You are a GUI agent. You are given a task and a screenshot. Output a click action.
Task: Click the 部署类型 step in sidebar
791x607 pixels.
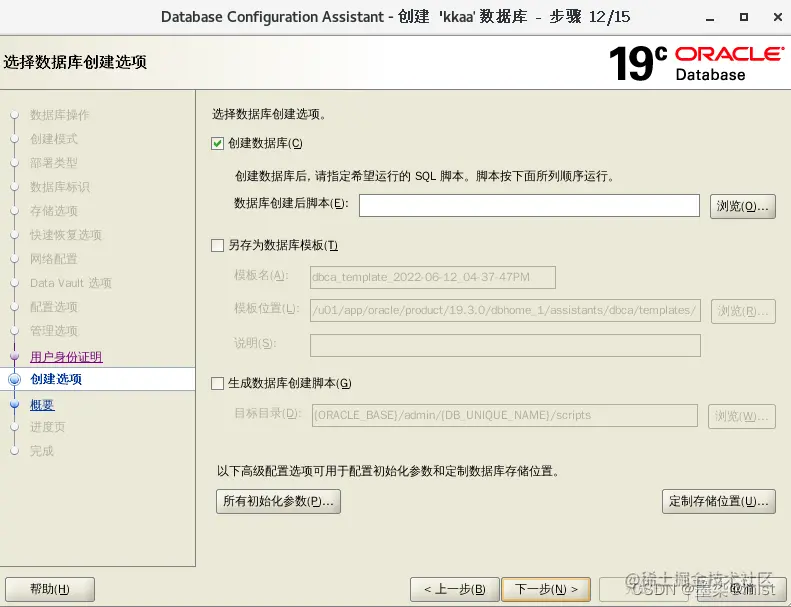tap(54, 163)
